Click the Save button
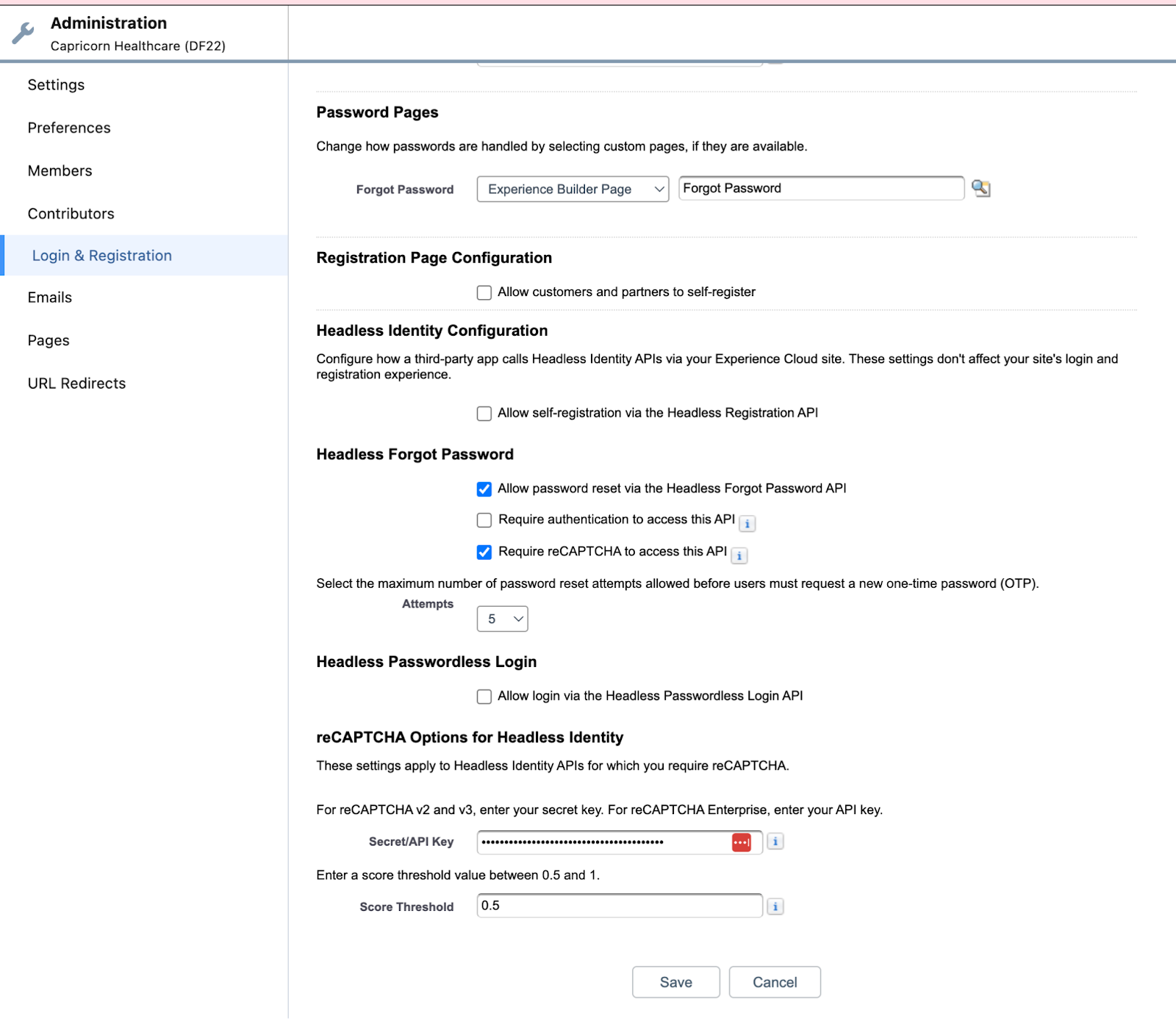 coord(675,982)
